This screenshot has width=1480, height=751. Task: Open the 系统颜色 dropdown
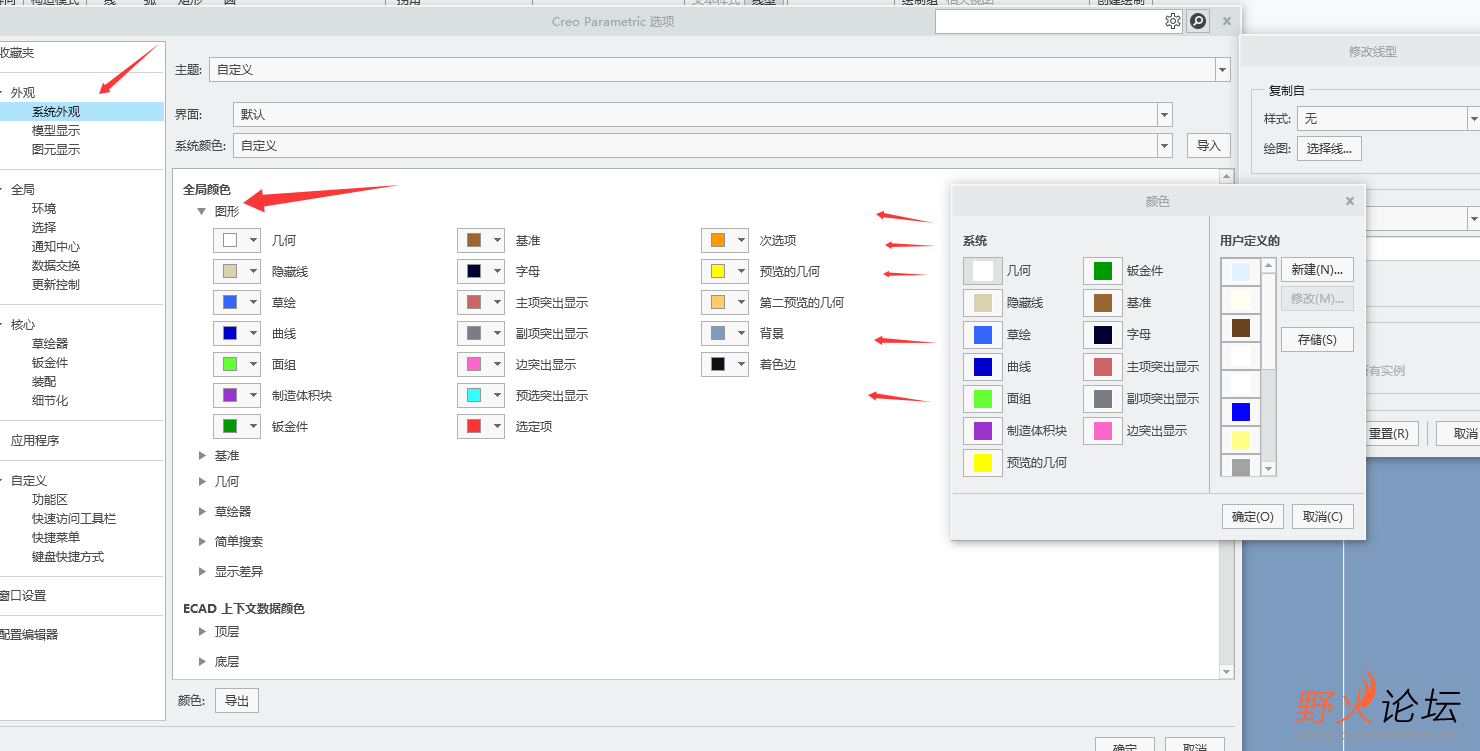point(1163,146)
